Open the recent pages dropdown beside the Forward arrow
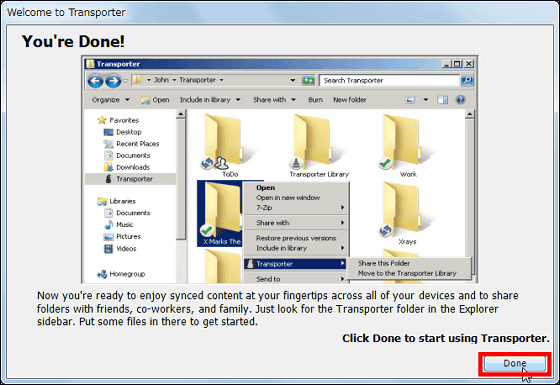560x385 pixels. [125, 81]
